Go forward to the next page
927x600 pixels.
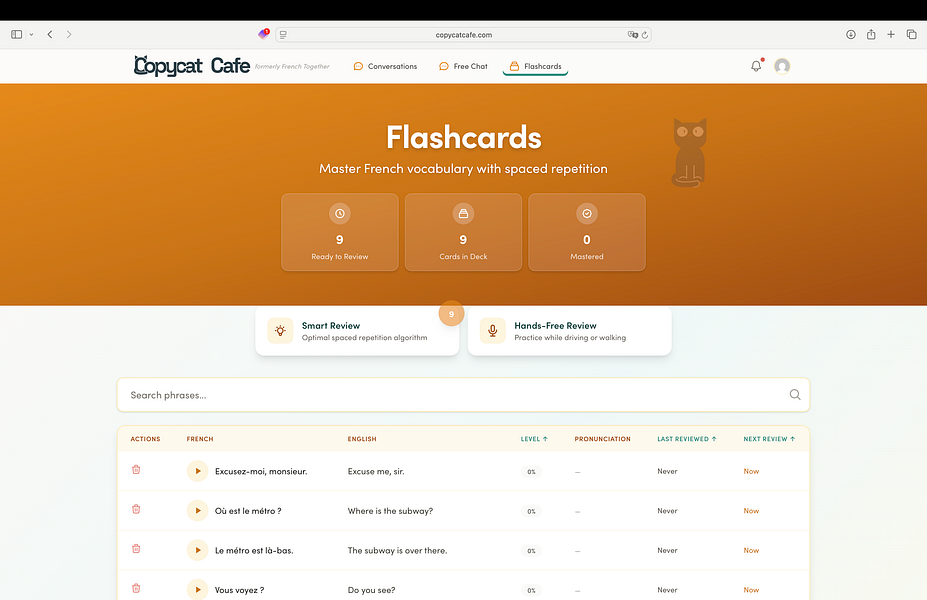(x=69, y=34)
